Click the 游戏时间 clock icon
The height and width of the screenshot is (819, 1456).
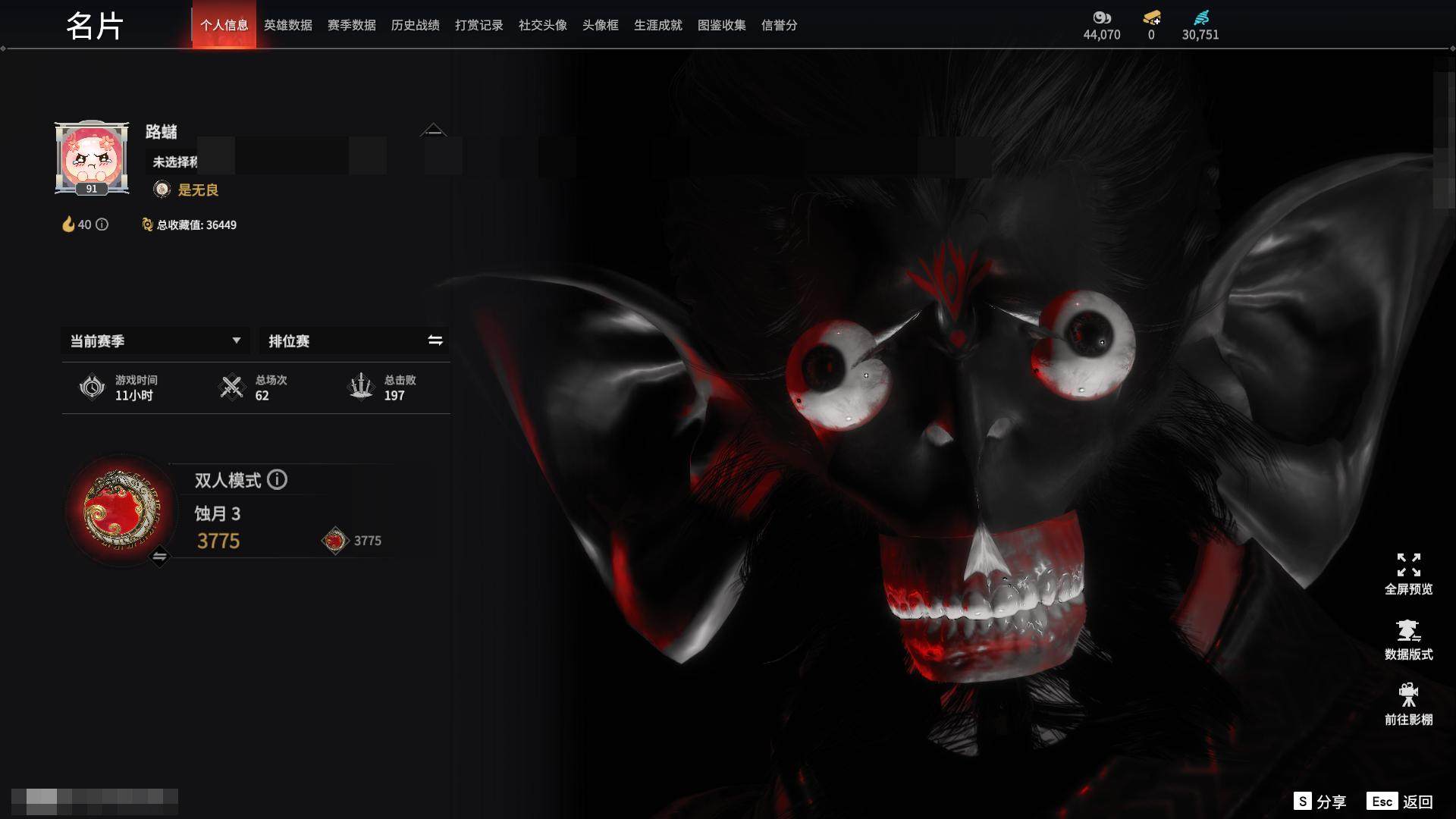point(93,387)
